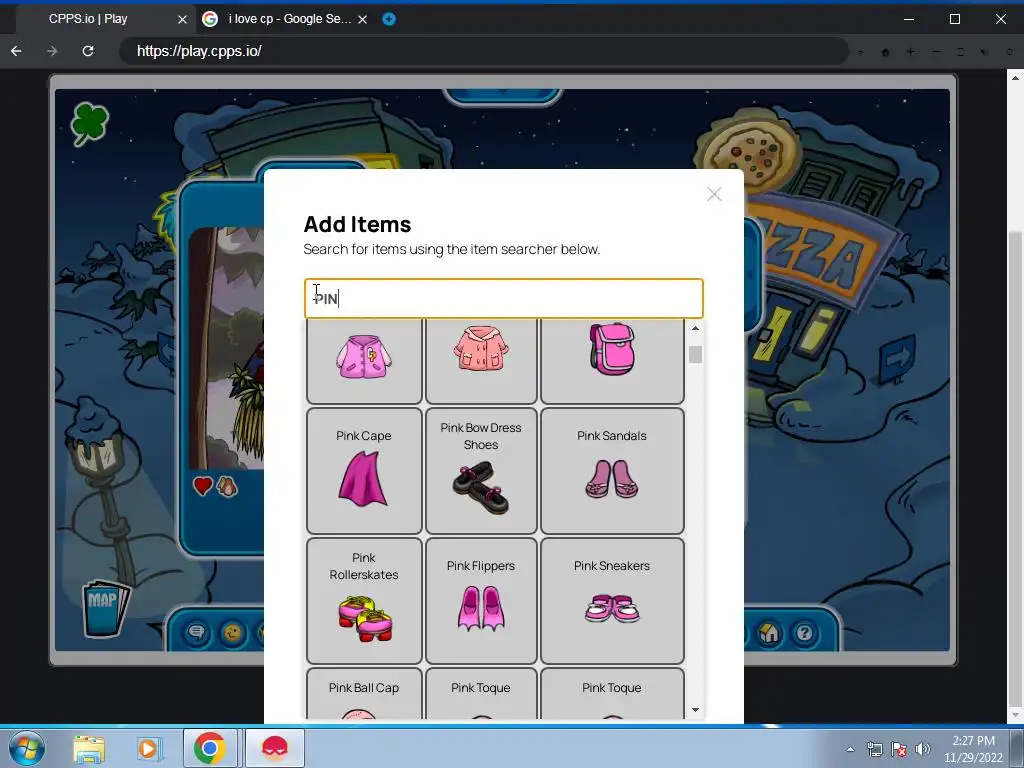
Task: Open the game Map icon
Action: (105, 607)
